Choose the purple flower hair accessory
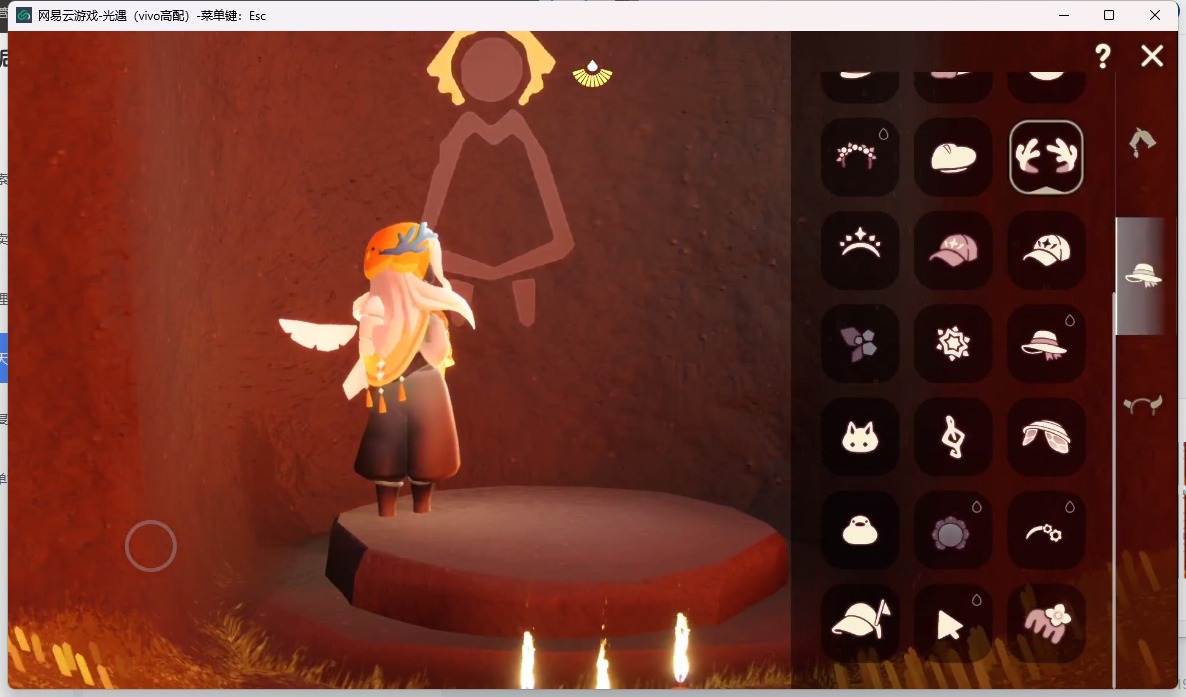Image resolution: width=1186 pixels, height=697 pixels. coord(860,343)
